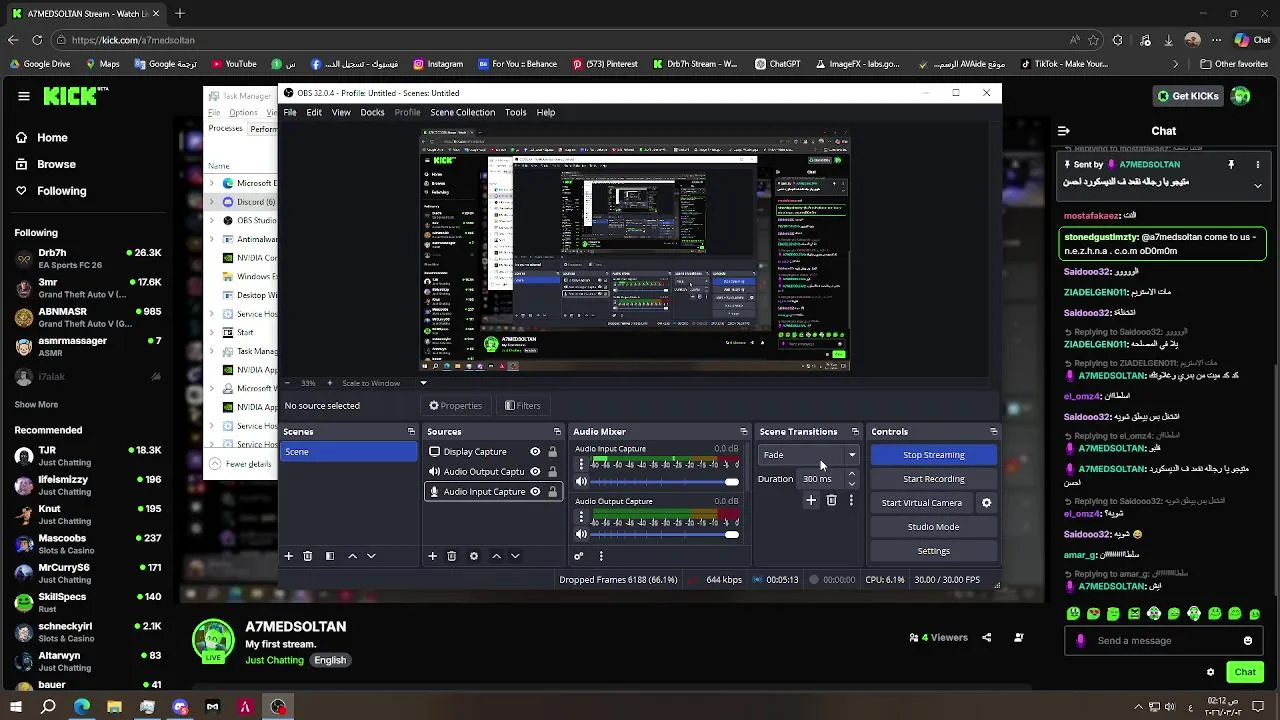Image resolution: width=1280 pixels, height=720 pixels.
Task: Click Start Virtual Camera button
Action: tap(922, 503)
